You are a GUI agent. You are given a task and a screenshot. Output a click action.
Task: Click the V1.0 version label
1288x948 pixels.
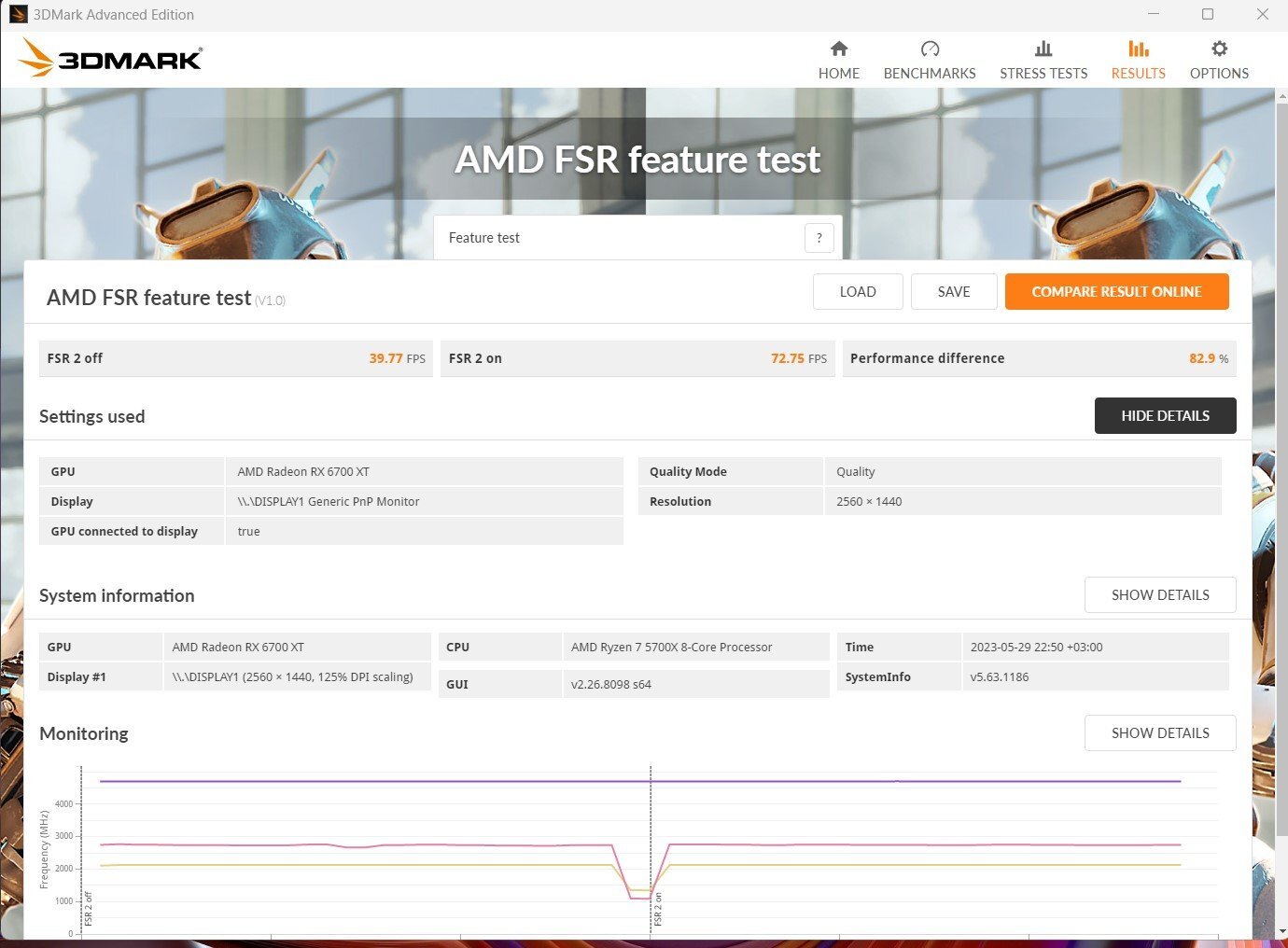point(270,300)
